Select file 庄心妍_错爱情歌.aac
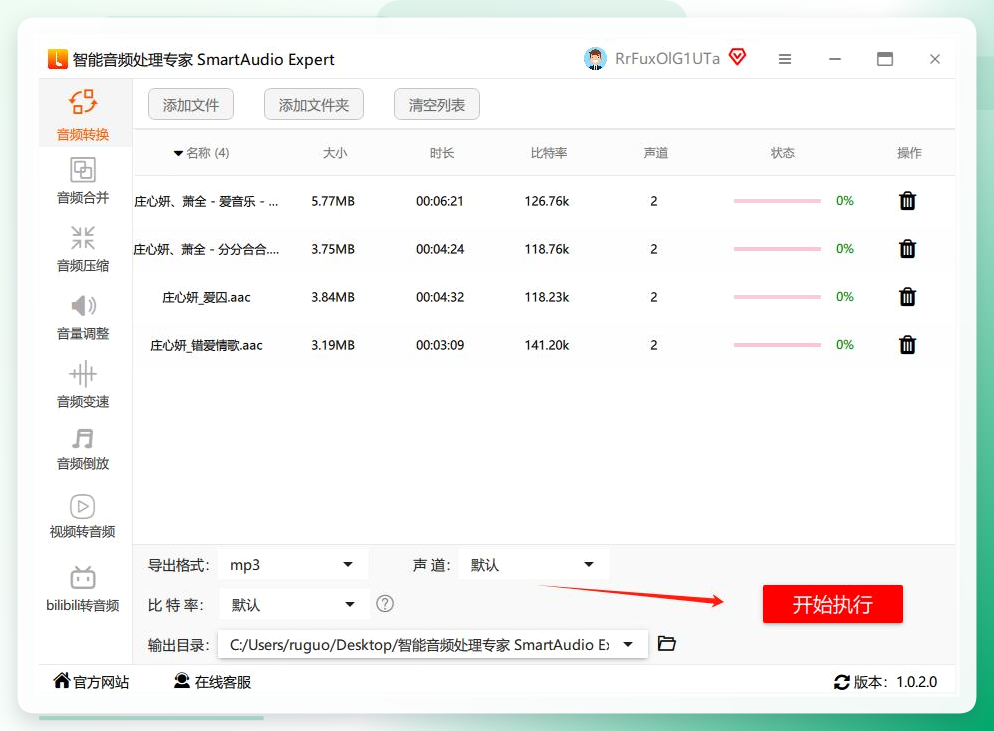Image resolution: width=994 pixels, height=731 pixels. pos(206,346)
